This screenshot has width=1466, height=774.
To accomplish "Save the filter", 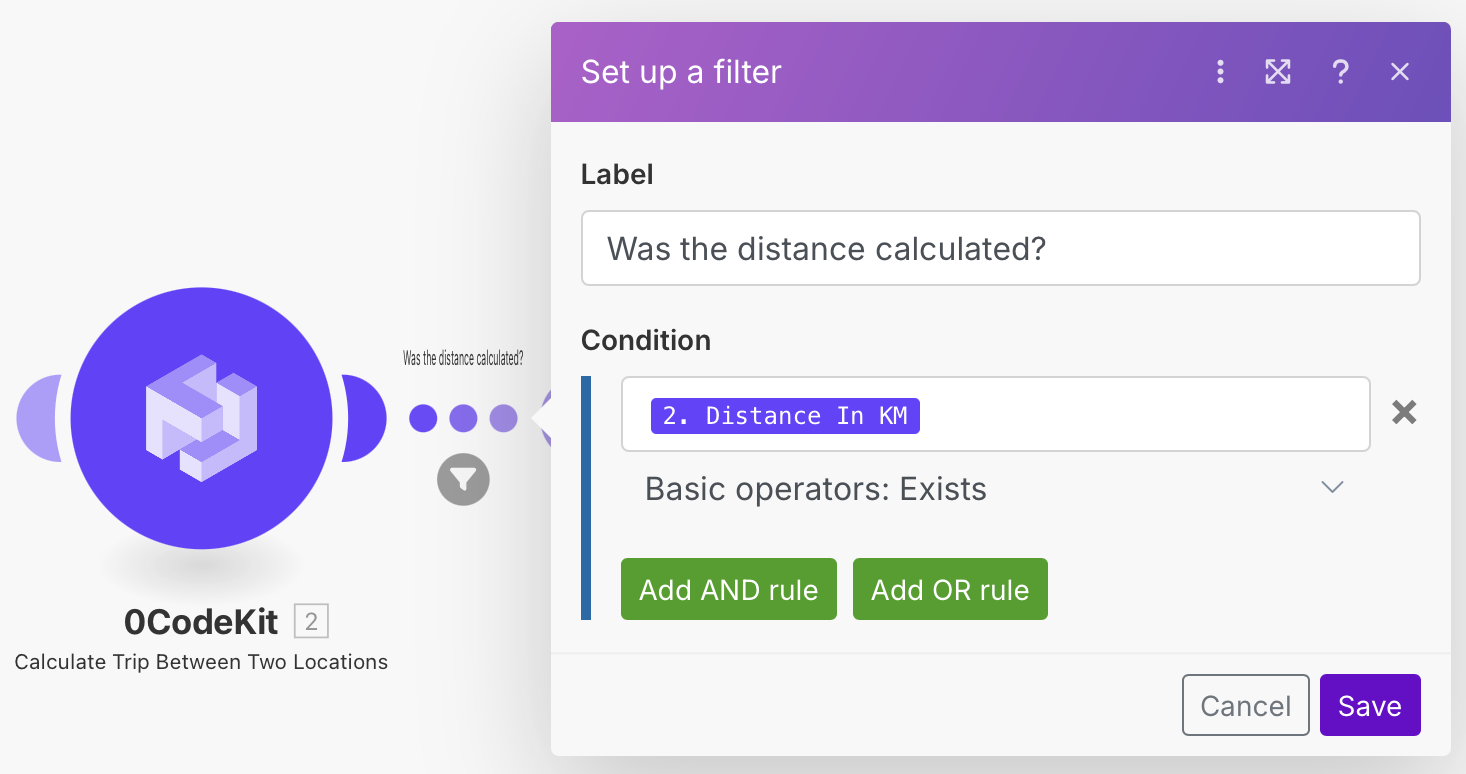I will (1369, 706).
